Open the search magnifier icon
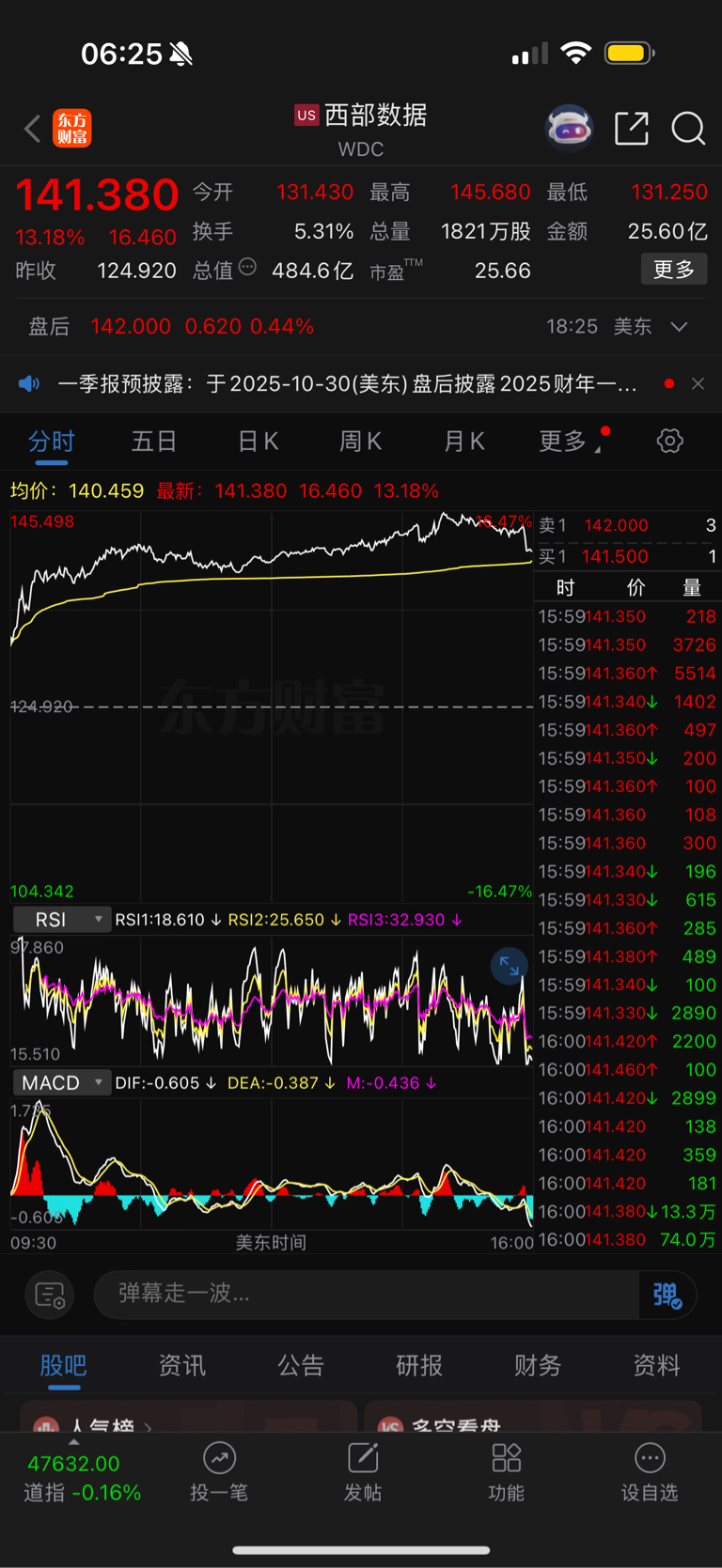Screen dimensions: 722x1568 click(688, 129)
